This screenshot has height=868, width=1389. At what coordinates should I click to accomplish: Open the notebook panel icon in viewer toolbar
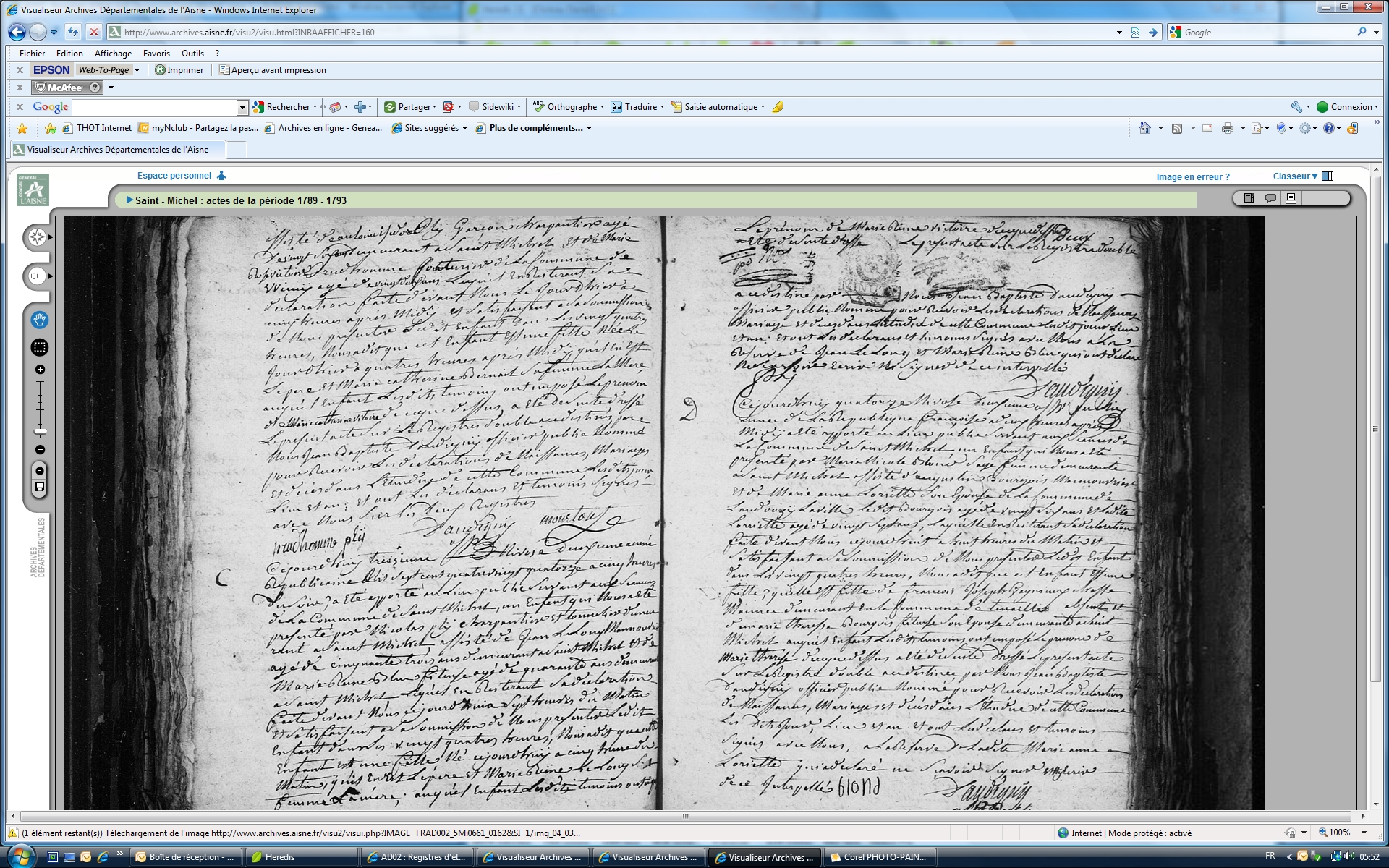1249,198
